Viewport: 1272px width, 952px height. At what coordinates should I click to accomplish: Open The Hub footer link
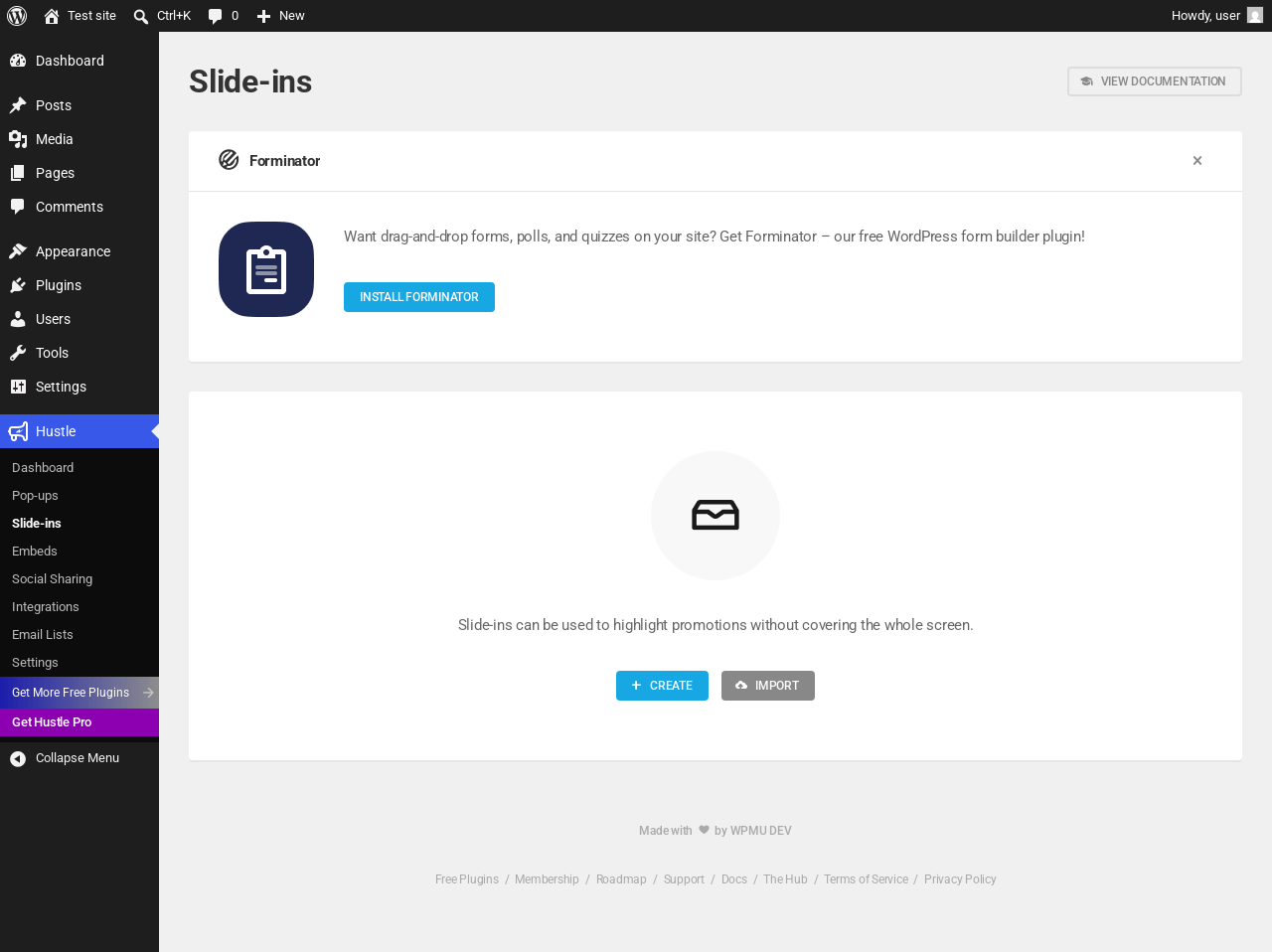(x=785, y=879)
